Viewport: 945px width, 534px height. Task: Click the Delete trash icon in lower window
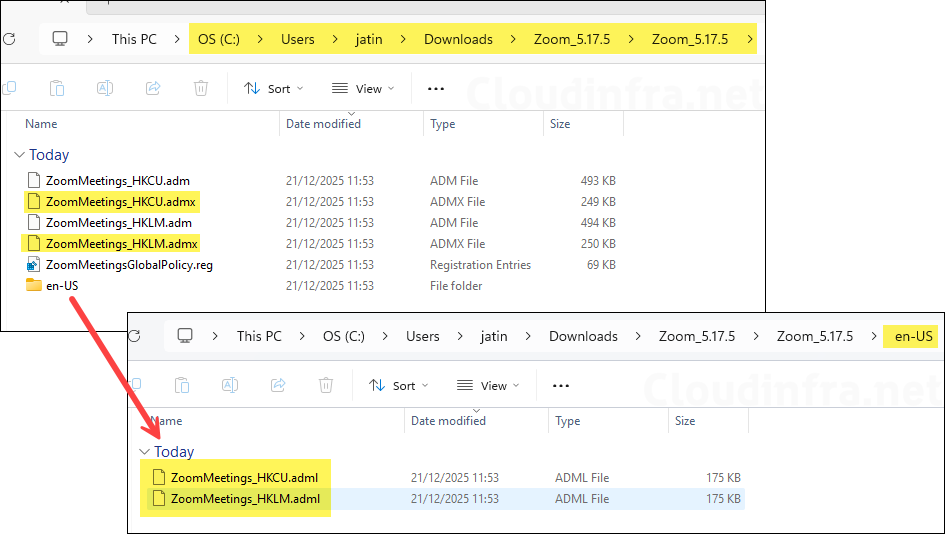(x=325, y=385)
